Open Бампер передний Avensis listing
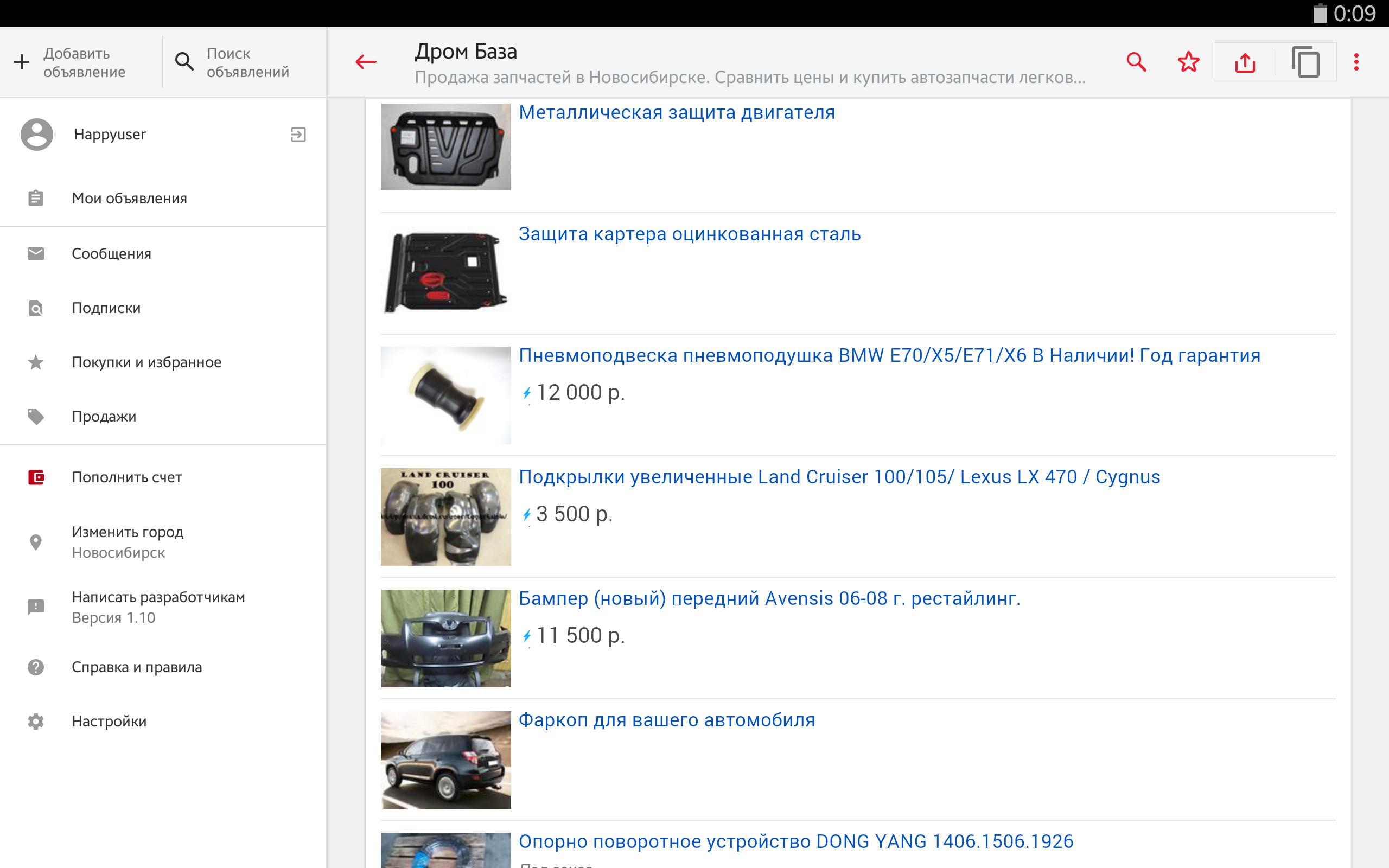 (x=769, y=599)
